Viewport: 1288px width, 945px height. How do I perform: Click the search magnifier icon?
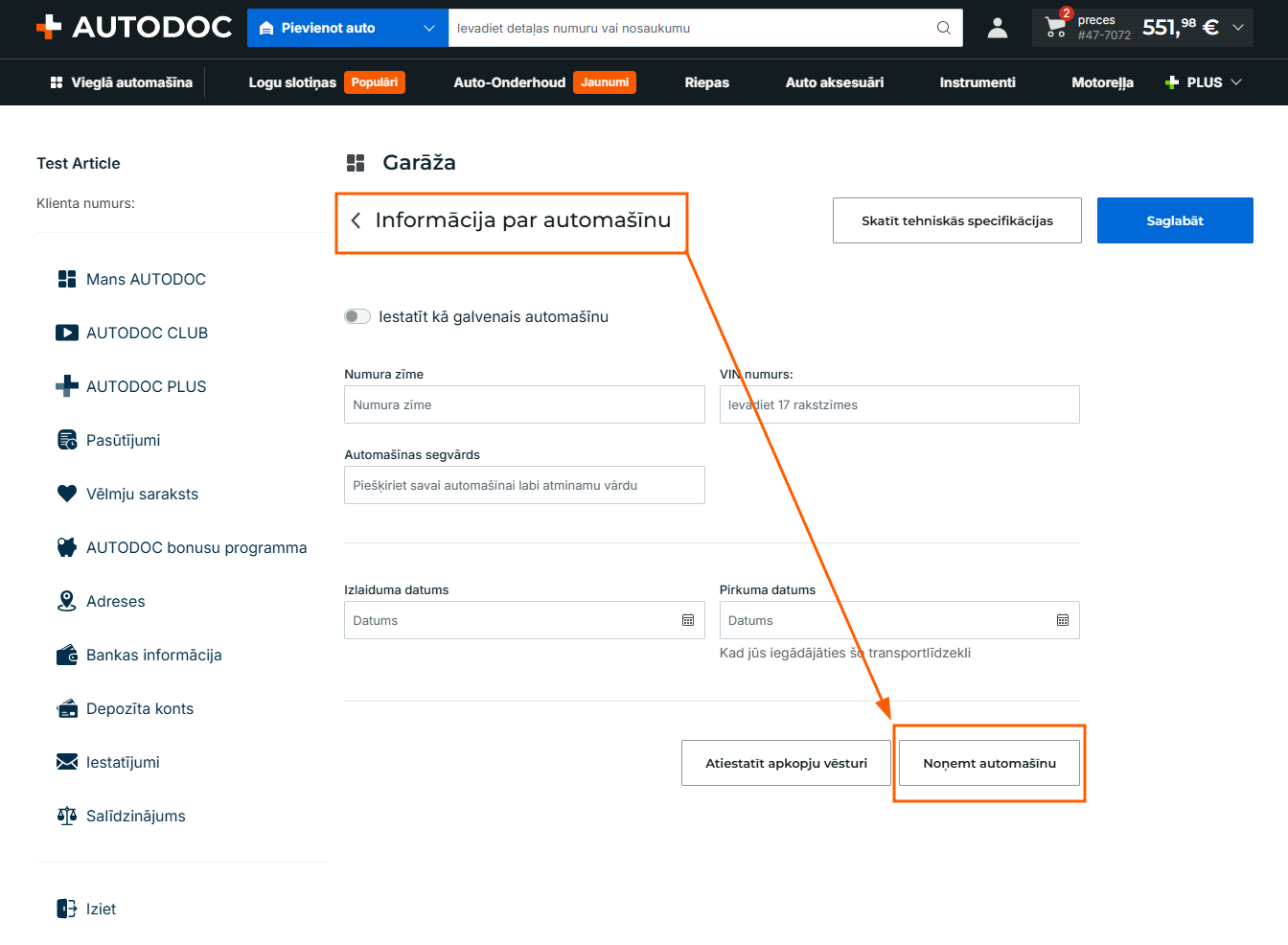[944, 28]
